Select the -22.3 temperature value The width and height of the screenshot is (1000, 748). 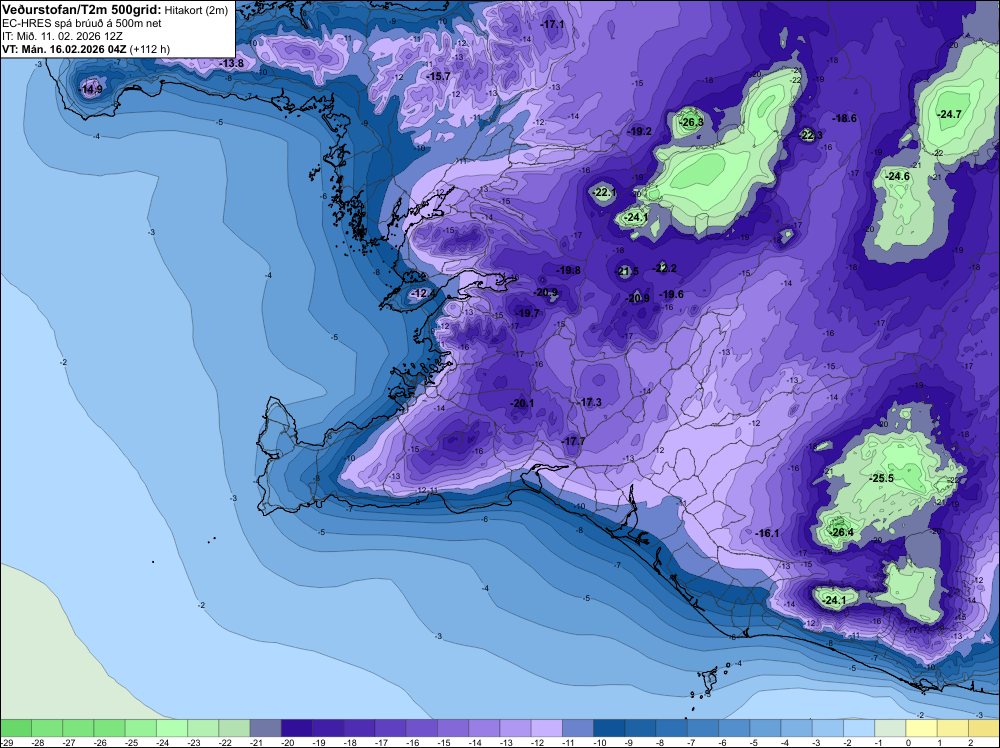coord(811,135)
